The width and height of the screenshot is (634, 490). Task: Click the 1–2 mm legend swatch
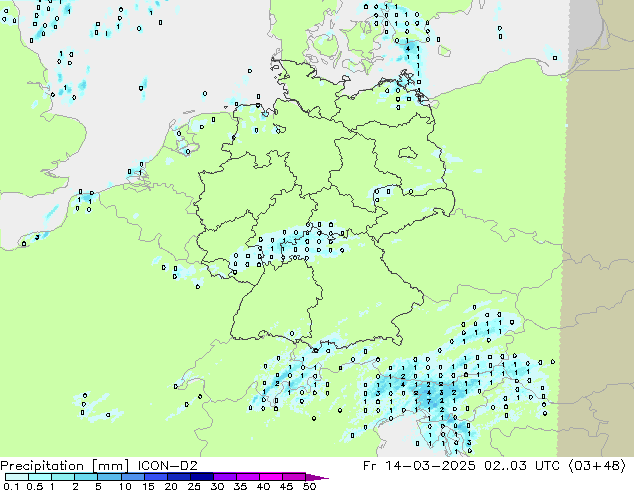coord(63,477)
